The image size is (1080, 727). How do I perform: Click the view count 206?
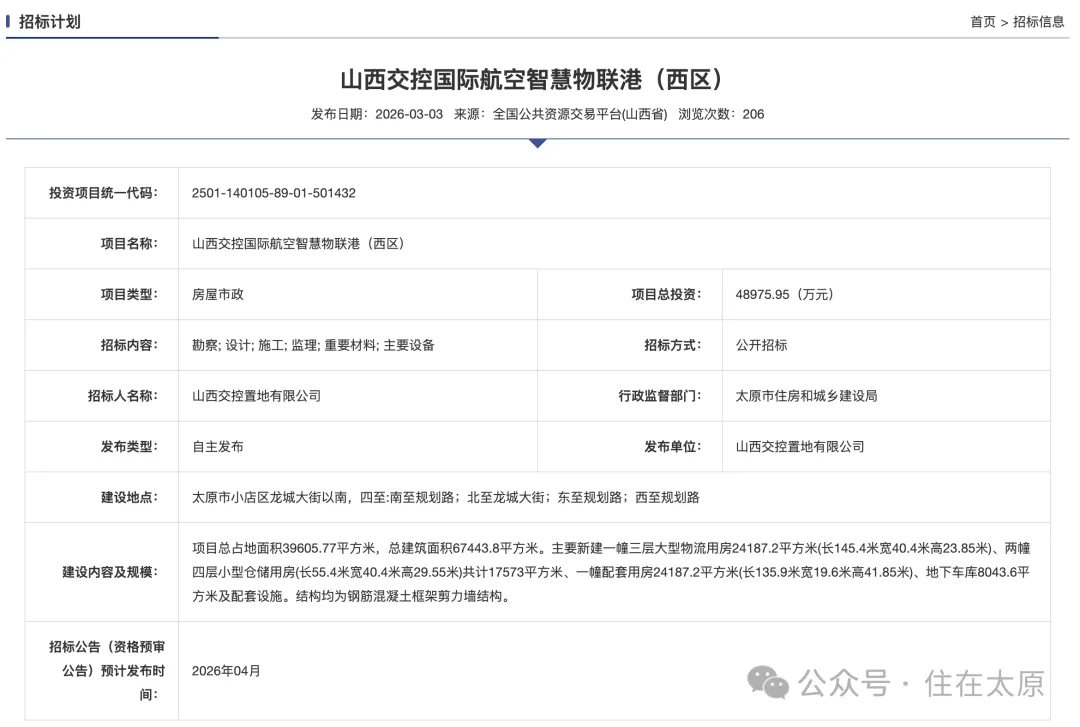(x=753, y=114)
